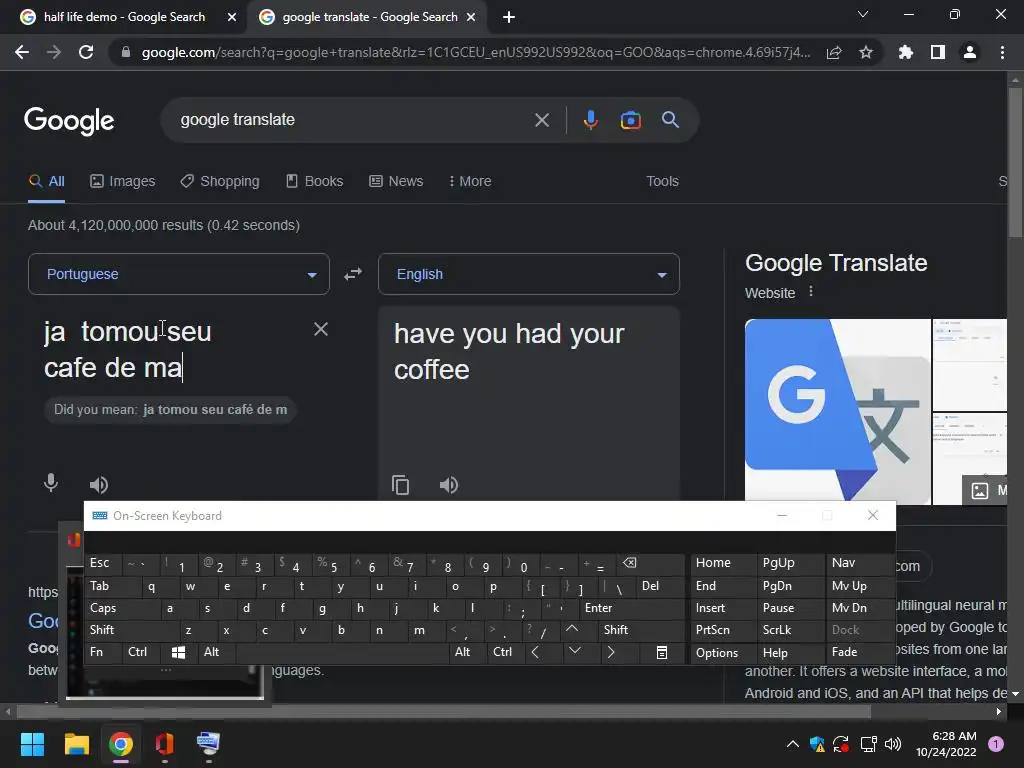Open the Chrome extensions puzzle icon
Screen dimensions: 1024x768
pyautogui.click(x=906, y=52)
